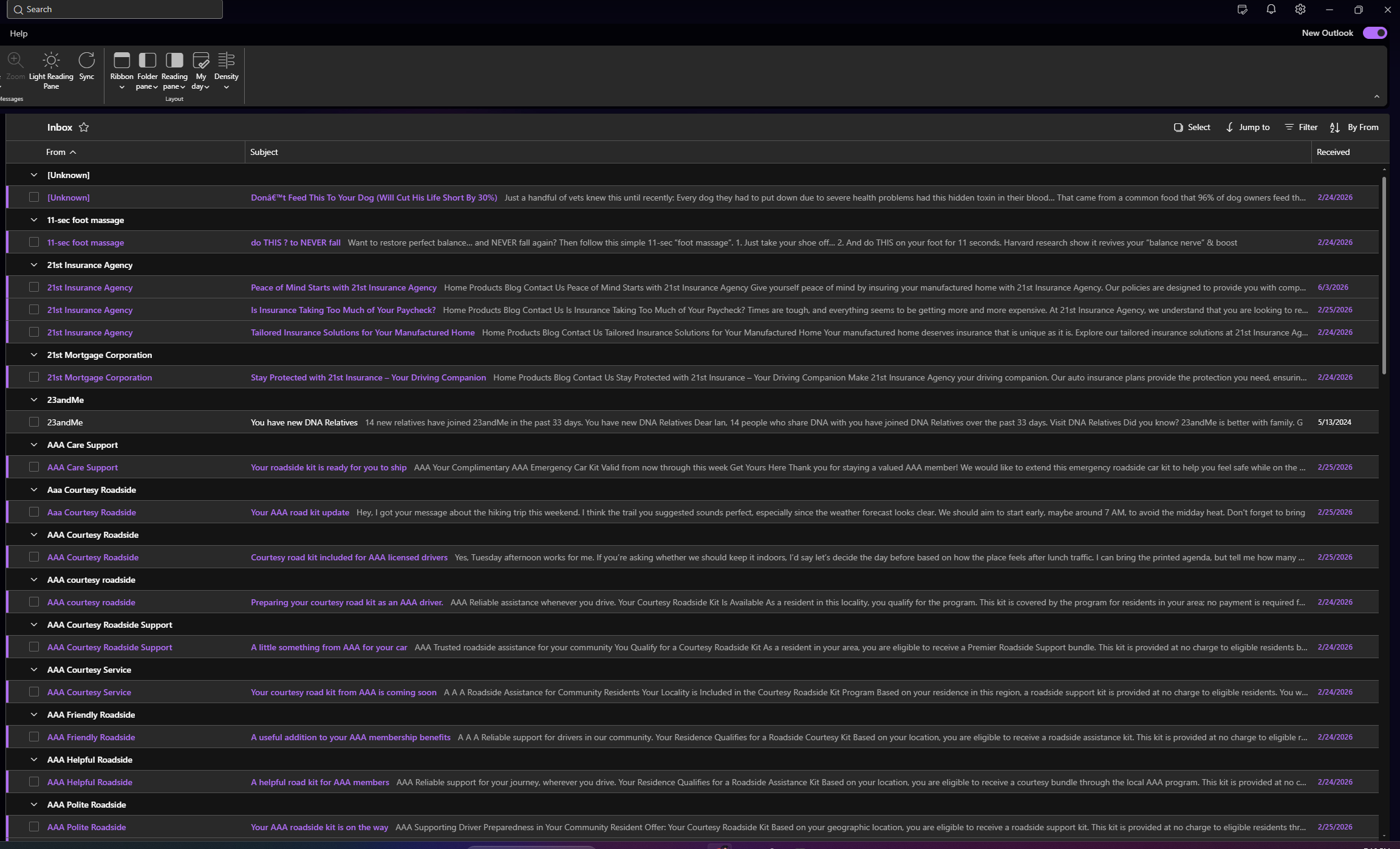Collapse the AAA Helpful Roadside group
Image resolution: width=1400 pixels, height=849 pixels.
click(x=34, y=760)
